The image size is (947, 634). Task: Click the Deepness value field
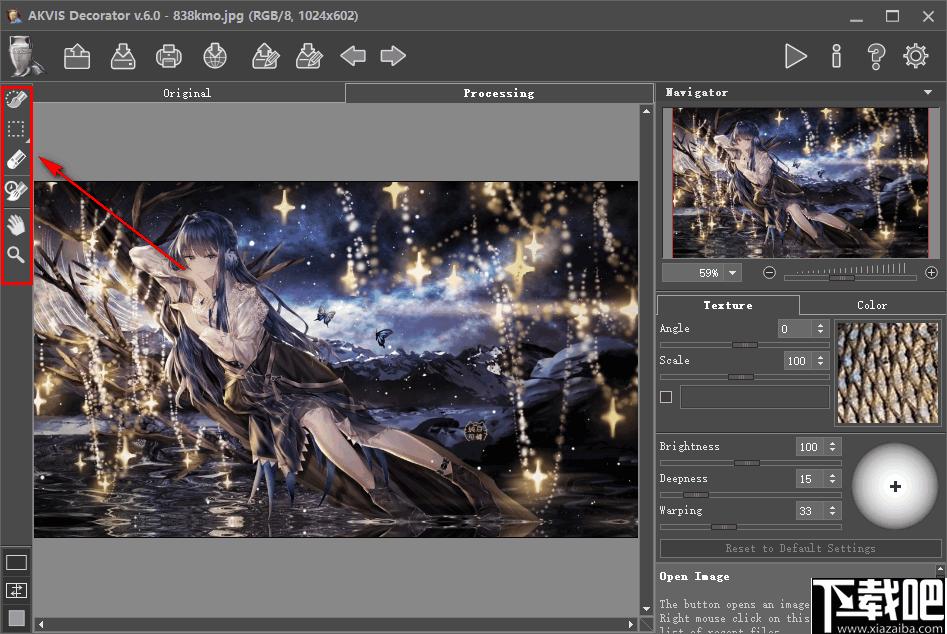tap(810, 479)
